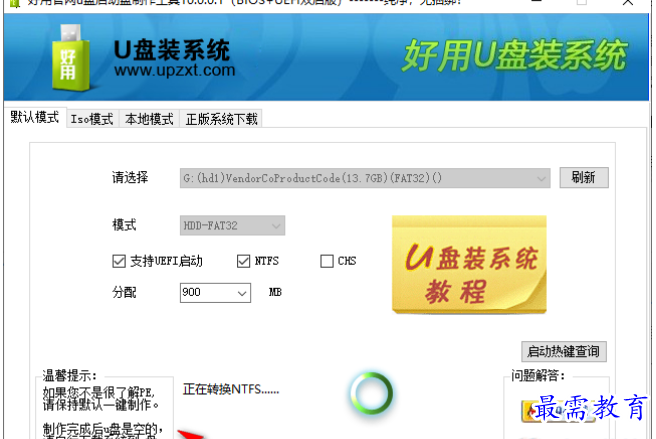
Task: Click the 分配 label
Action: click(x=124, y=292)
